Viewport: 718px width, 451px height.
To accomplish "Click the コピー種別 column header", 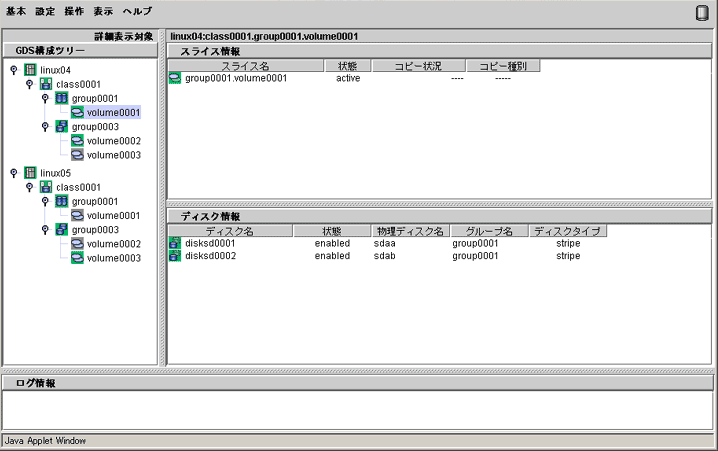I will (503, 66).
